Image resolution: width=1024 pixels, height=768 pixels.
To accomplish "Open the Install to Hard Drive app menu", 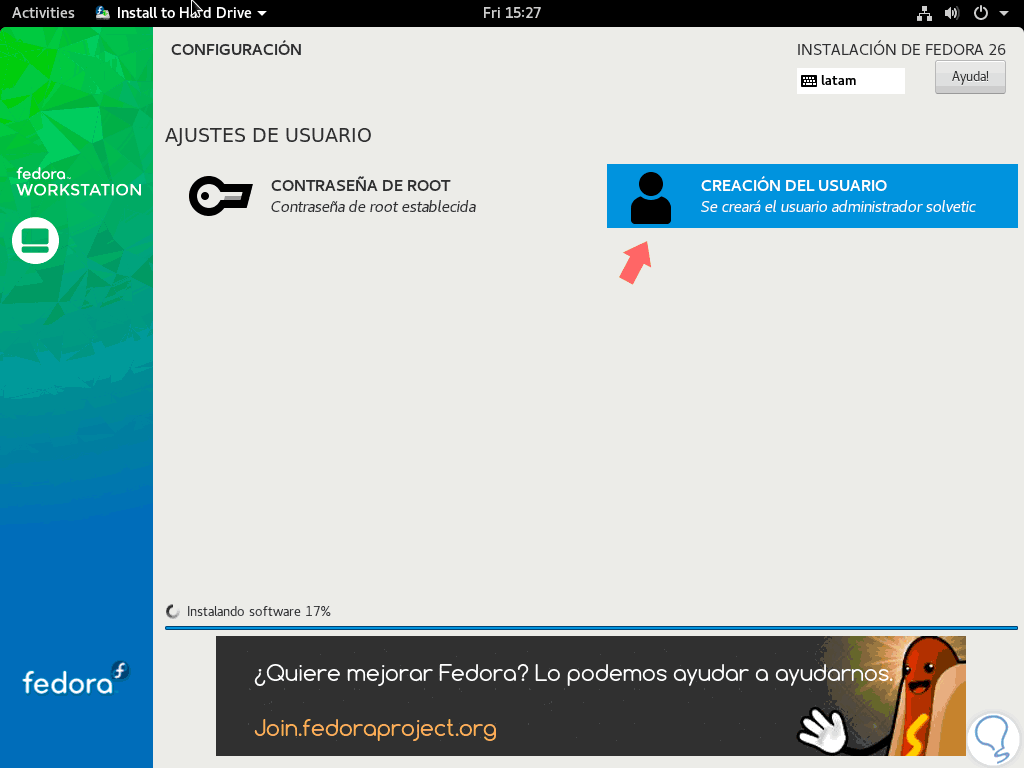I will click(181, 12).
